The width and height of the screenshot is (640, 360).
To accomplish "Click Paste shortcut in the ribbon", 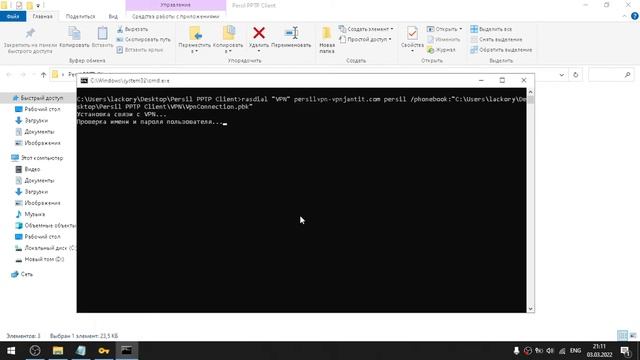I will [x=140, y=50].
